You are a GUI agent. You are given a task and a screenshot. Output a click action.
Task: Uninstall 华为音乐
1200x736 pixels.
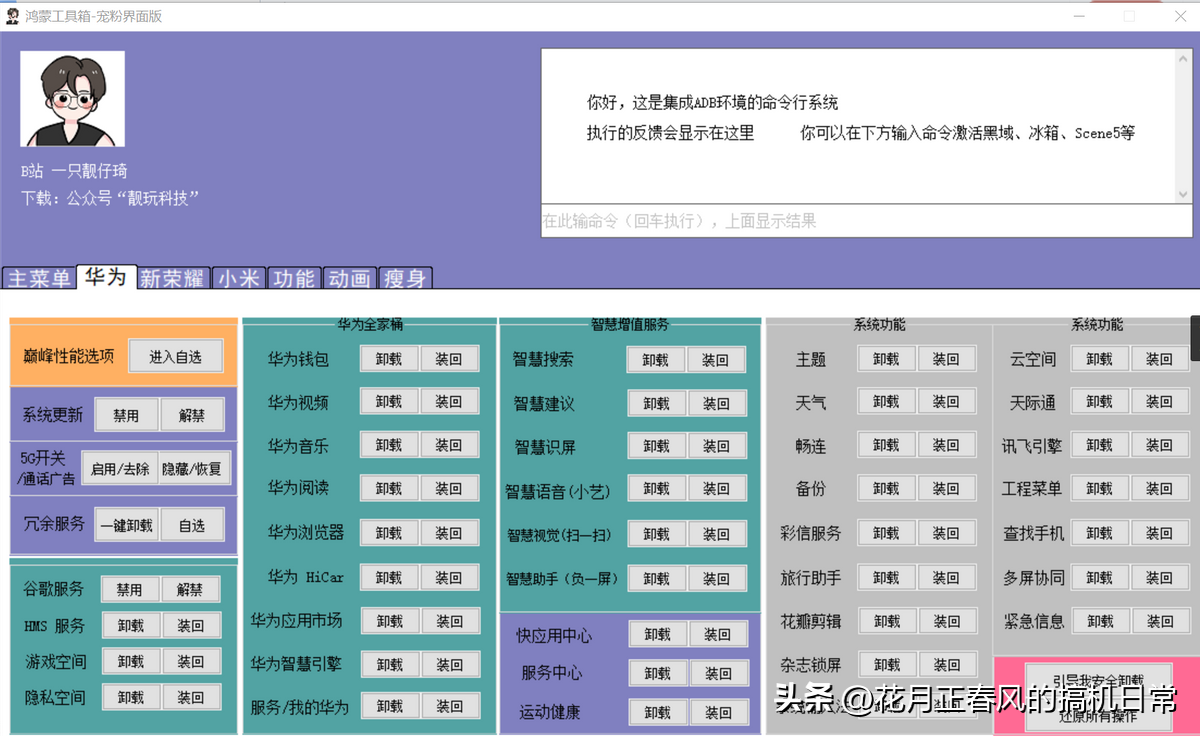389,445
